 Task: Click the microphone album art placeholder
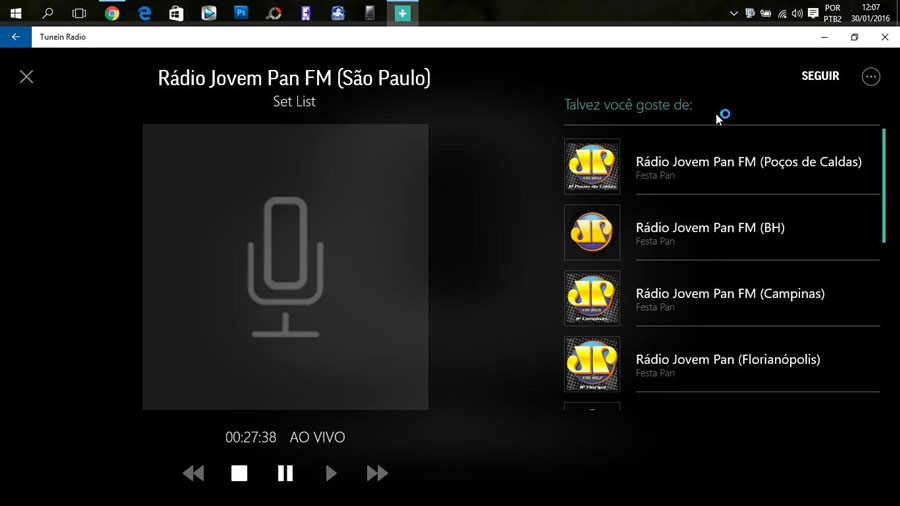285,267
